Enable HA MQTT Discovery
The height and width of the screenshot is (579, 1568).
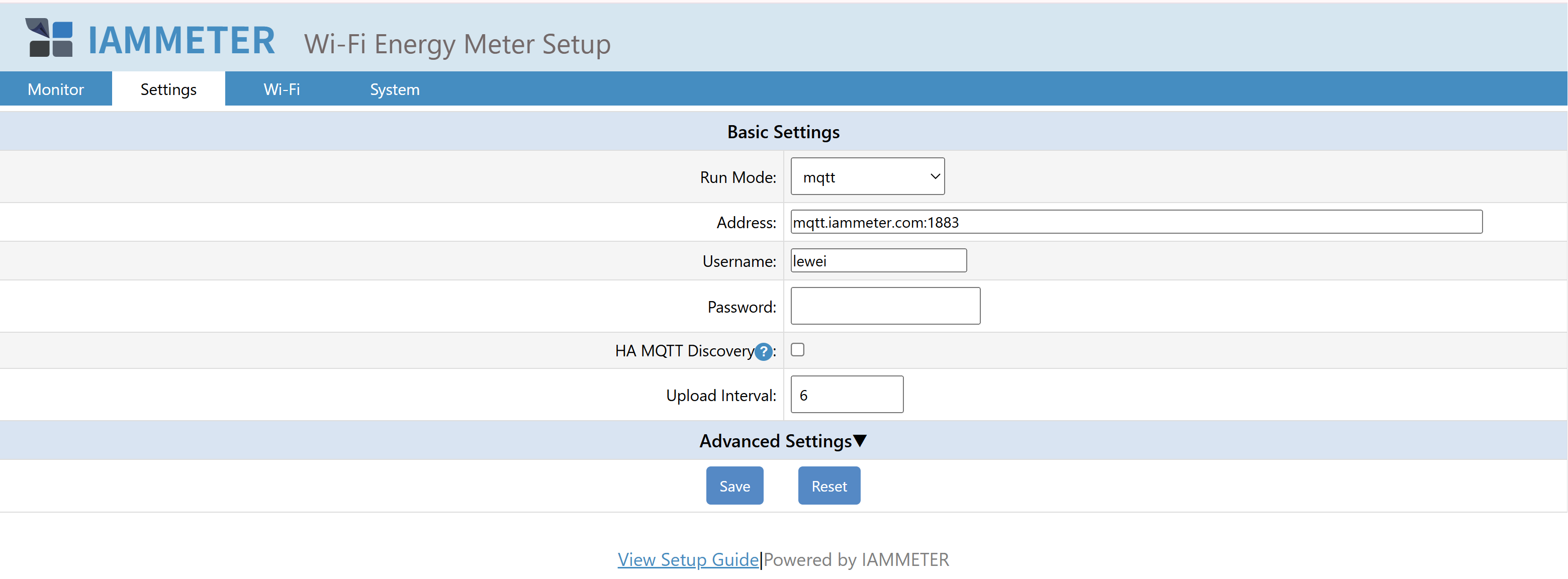click(798, 349)
